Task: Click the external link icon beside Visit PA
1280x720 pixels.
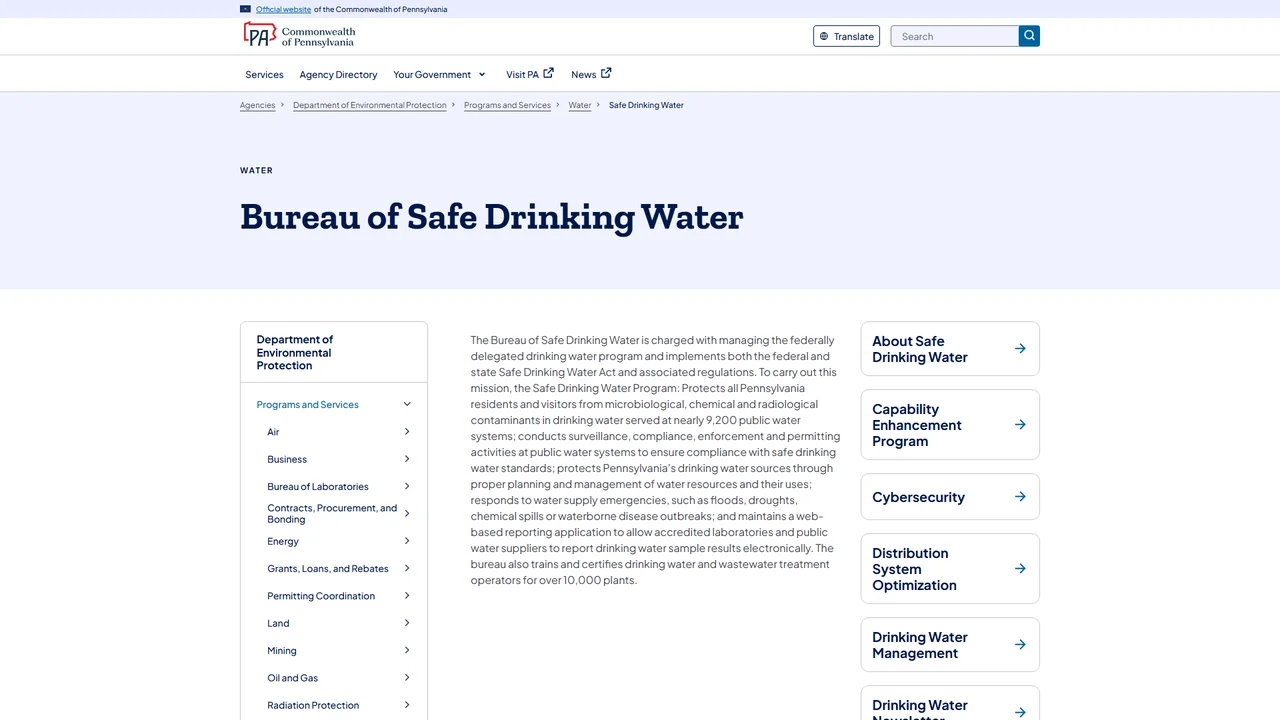Action: tap(548, 73)
